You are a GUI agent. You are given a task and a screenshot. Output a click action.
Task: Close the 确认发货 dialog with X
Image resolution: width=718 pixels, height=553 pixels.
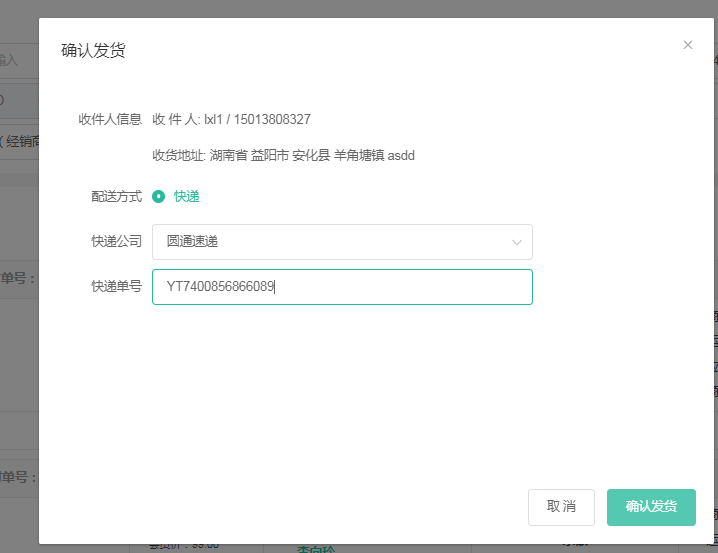click(x=687, y=45)
